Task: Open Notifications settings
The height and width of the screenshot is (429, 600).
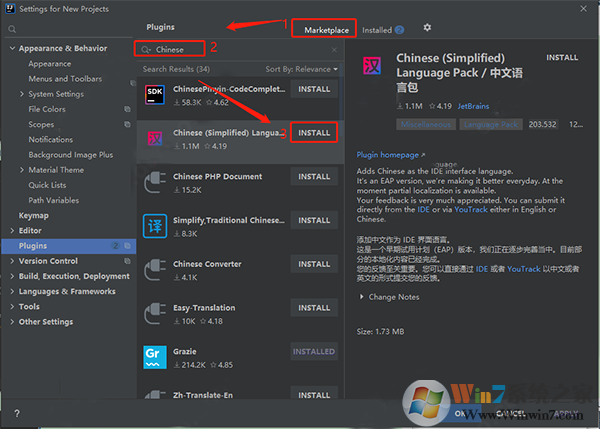Action: click(x=51, y=140)
